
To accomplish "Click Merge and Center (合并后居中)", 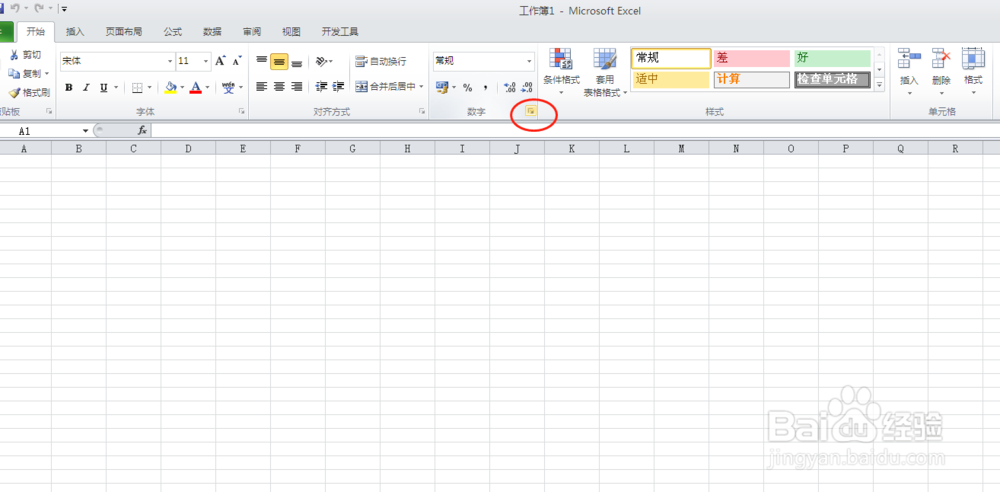I will (x=385, y=87).
